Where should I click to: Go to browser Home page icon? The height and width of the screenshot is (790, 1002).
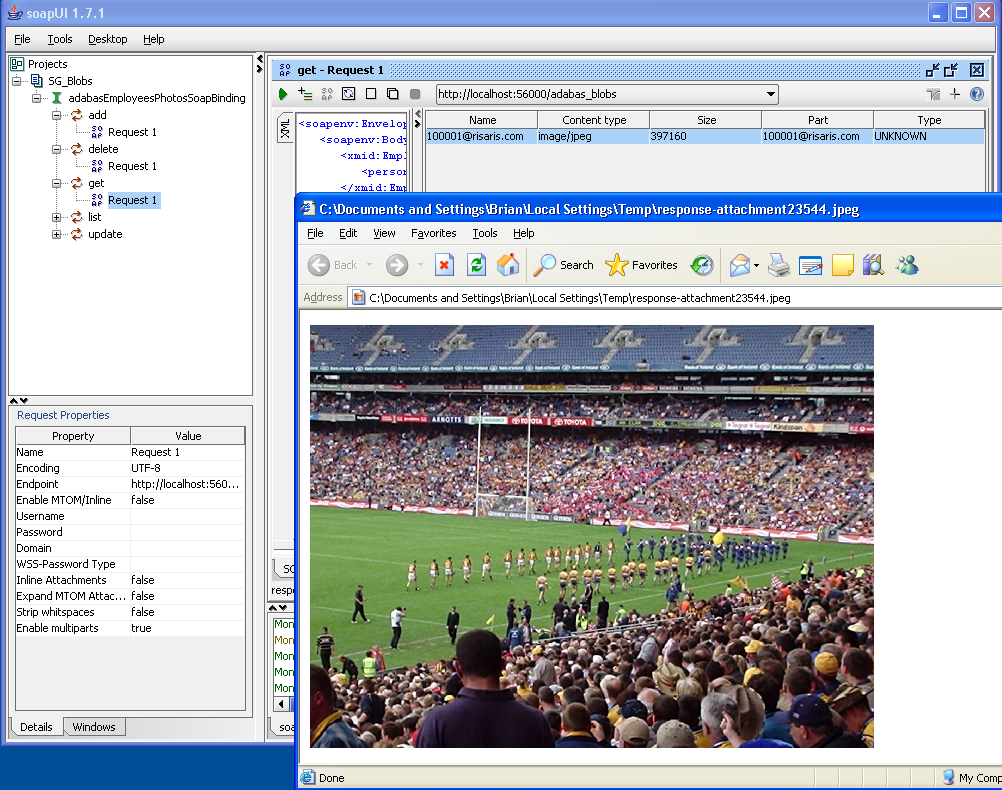(508, 265)
